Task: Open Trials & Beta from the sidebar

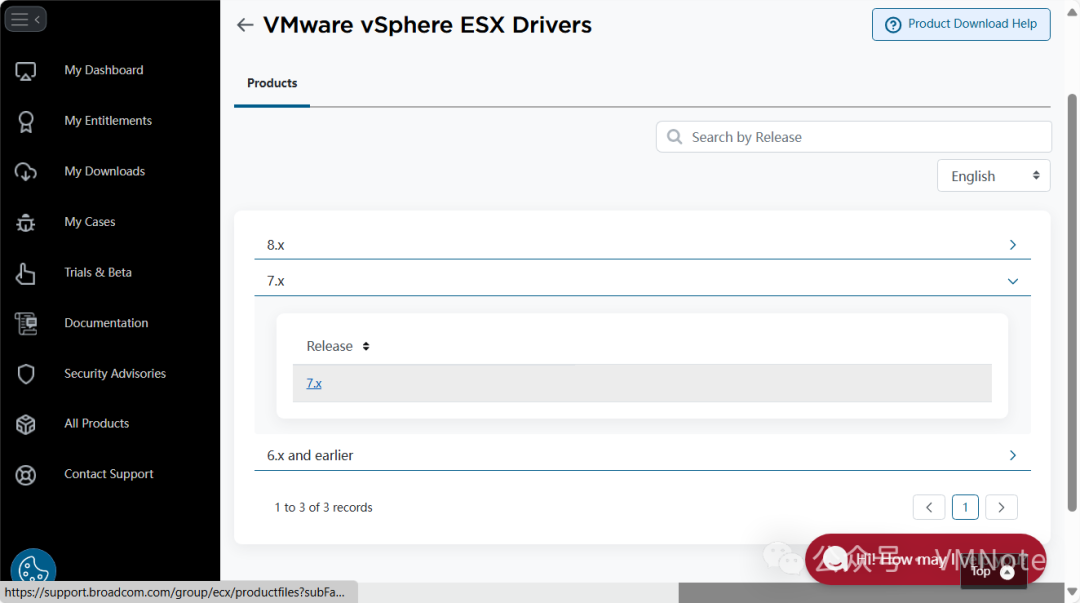Action: (x=98, y=272)
